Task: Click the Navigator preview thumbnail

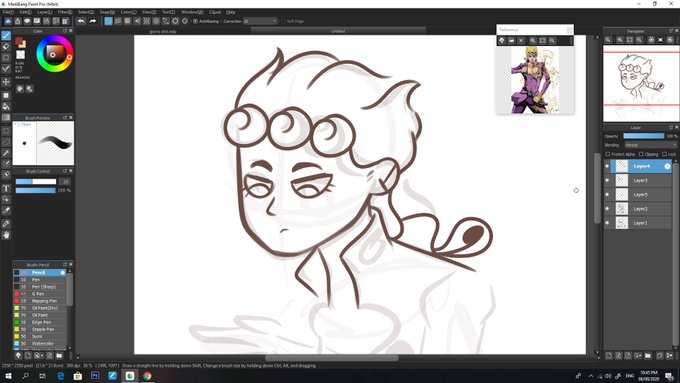Action: tap(641, 83)
